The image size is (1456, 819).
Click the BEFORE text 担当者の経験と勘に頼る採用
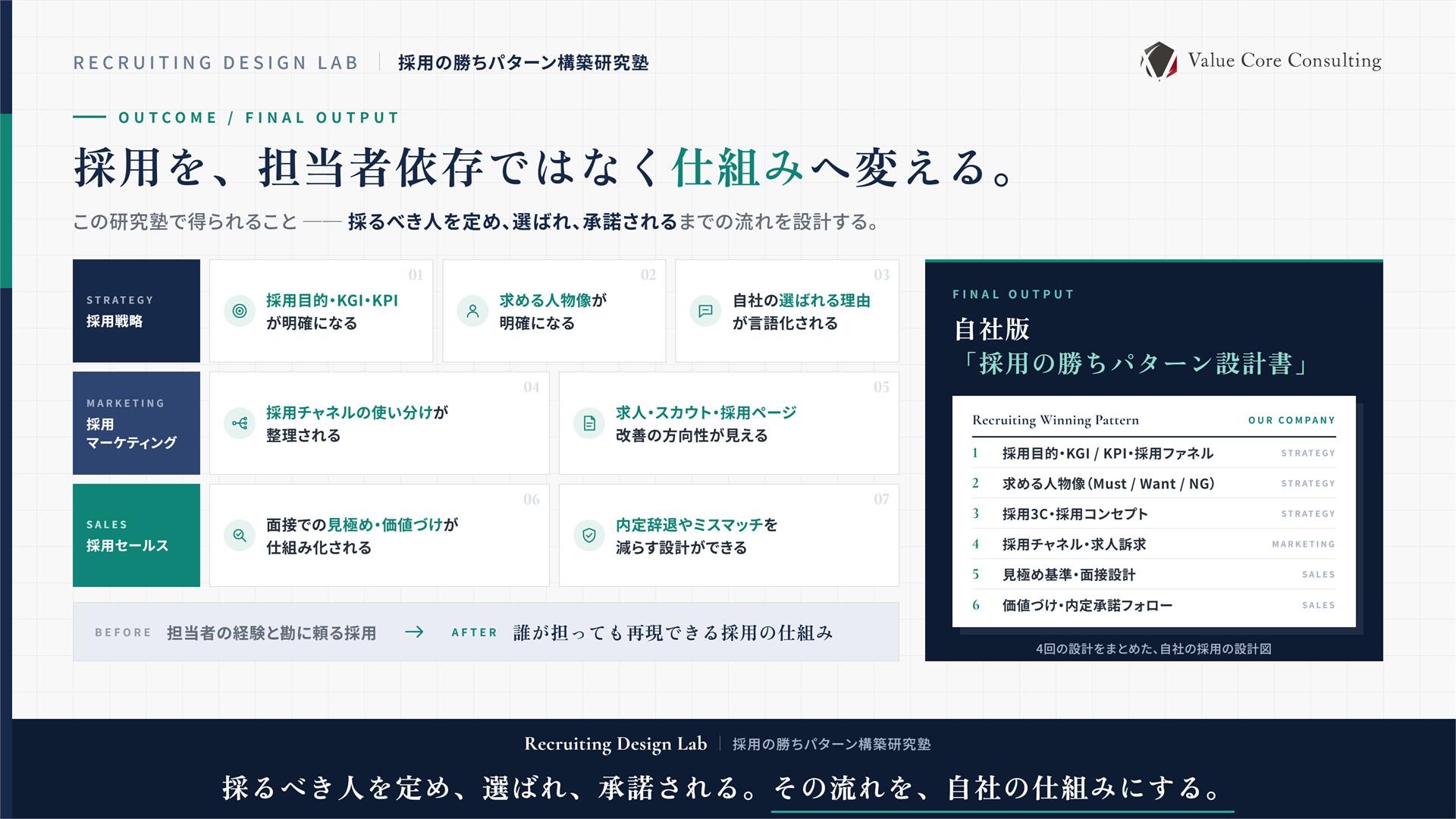point(271,632)
